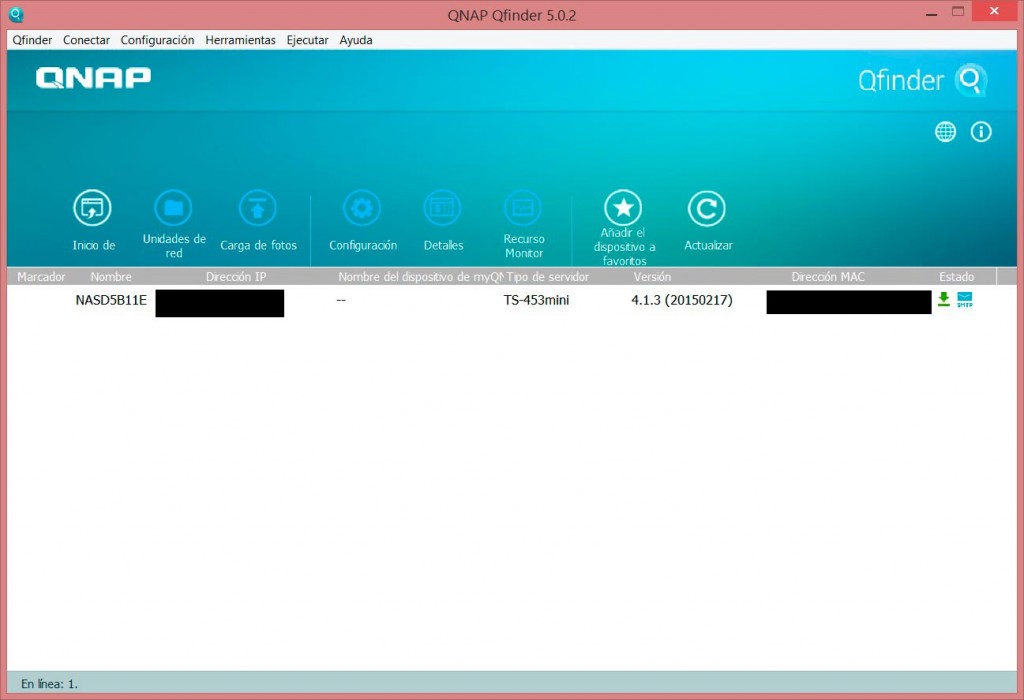
Task: Sort by Tipo de servidor column header
Action: tap(548, 277)
